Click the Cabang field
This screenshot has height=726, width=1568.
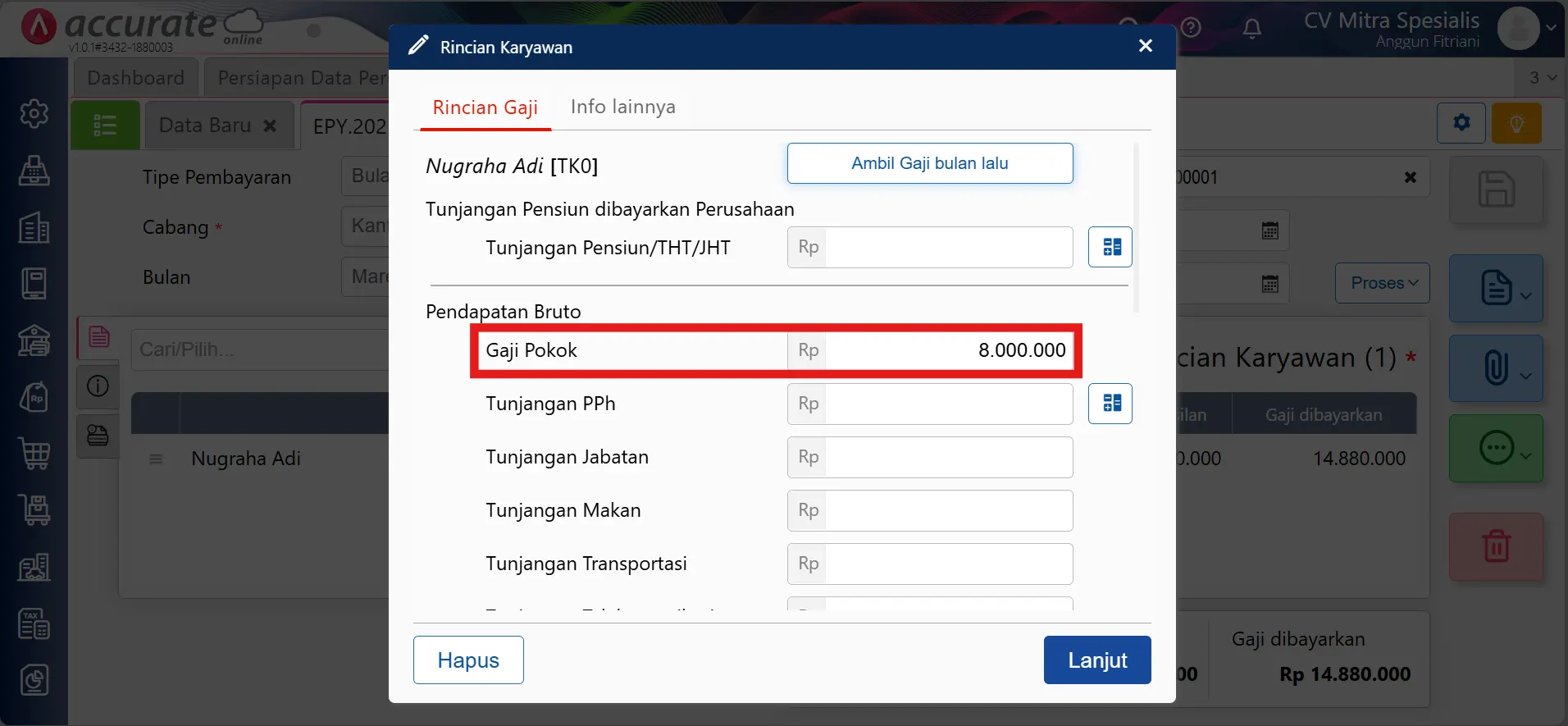(x=365, y=226)
